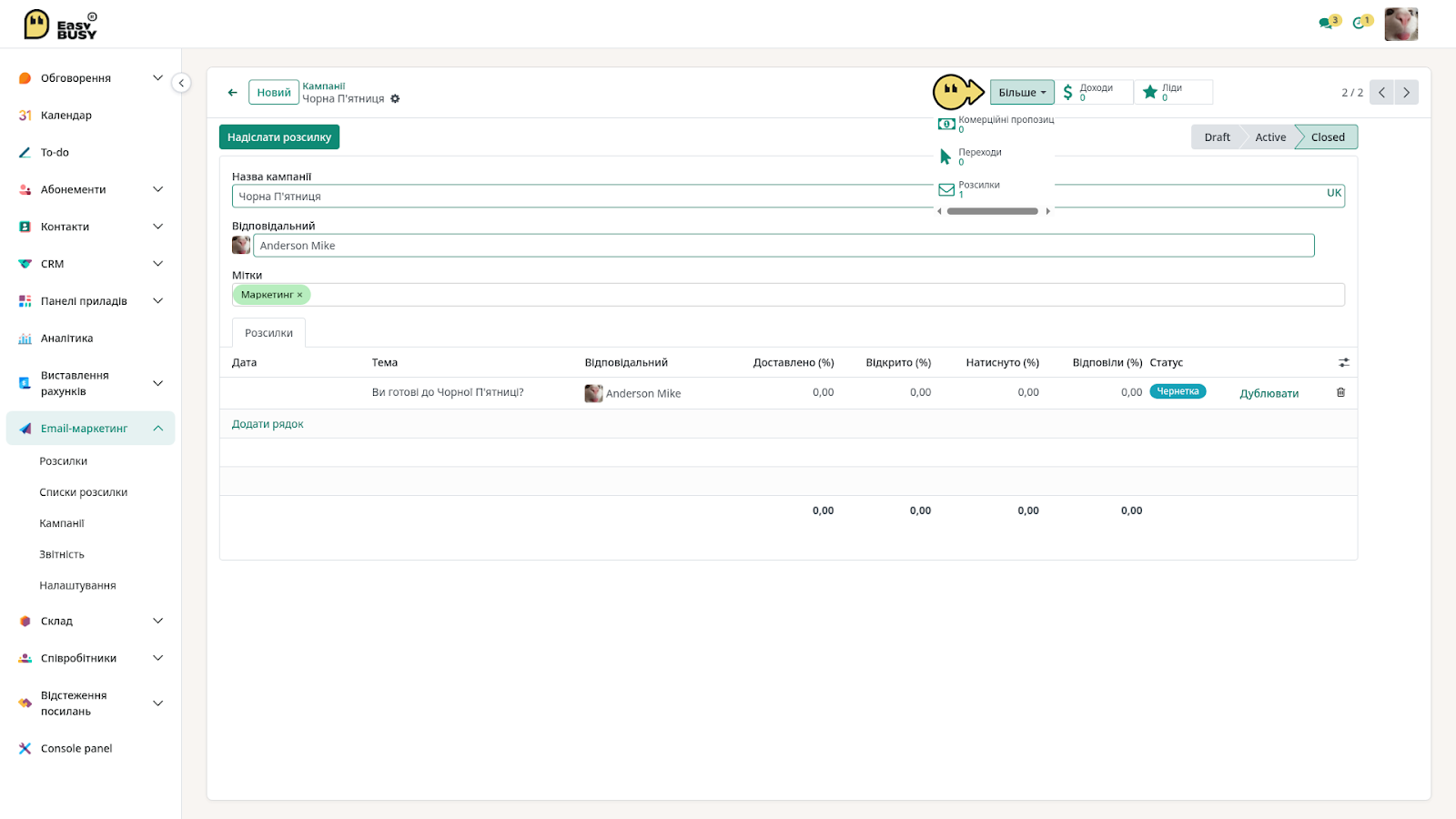Open gear settings next to Чорна П'ятниця
1456x819 pixels.
tap(395, 99)
